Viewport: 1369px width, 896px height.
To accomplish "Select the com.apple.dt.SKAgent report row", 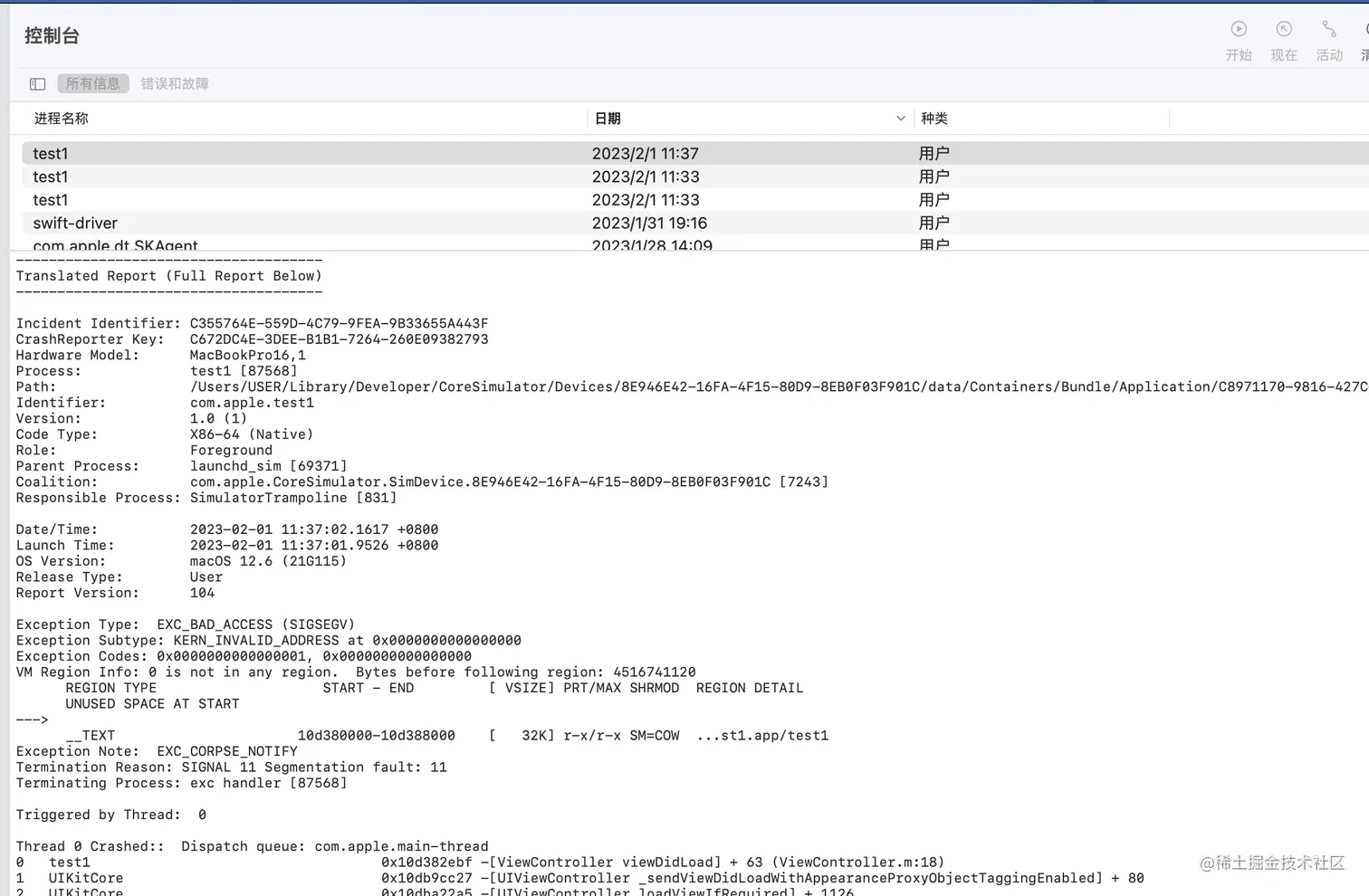I will [695, 244].
